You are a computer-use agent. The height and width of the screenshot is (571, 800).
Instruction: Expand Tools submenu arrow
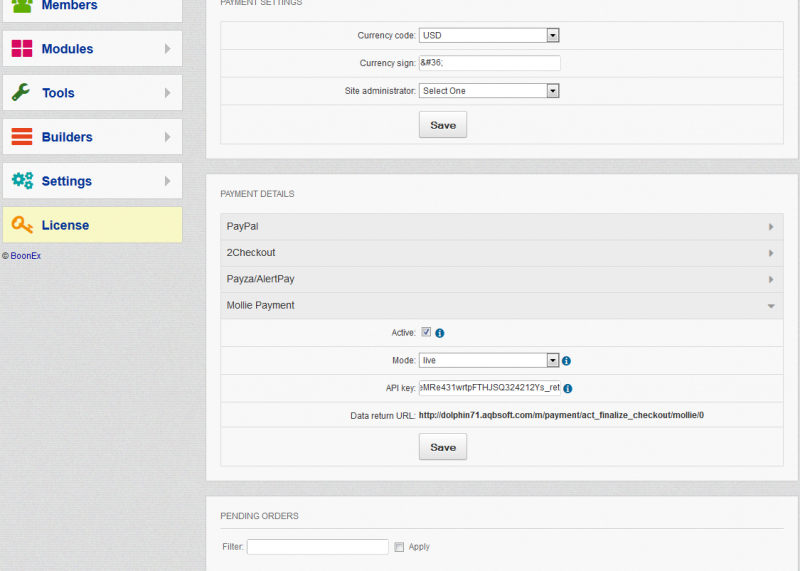167,92
